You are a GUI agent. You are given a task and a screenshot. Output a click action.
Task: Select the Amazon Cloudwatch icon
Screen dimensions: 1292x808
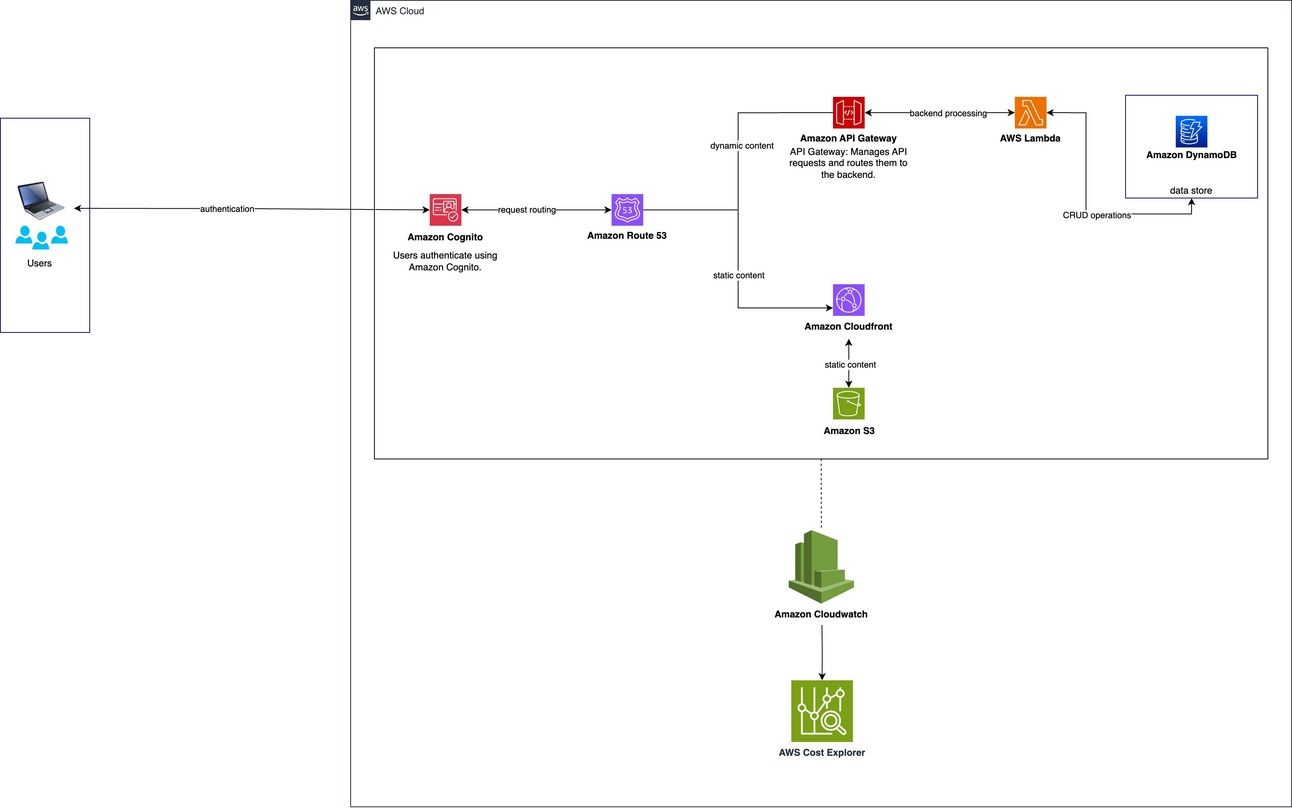click(x=821, y=566)
